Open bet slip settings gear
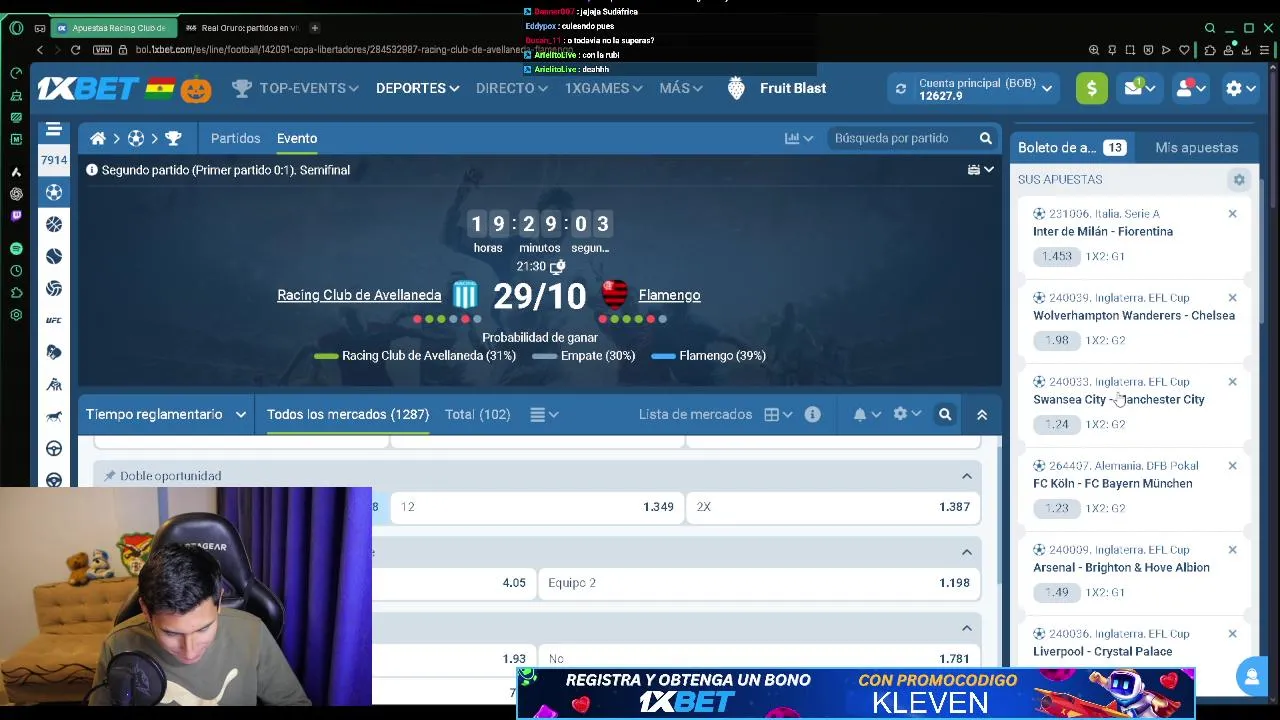1280x720 pixels. 1239,180
